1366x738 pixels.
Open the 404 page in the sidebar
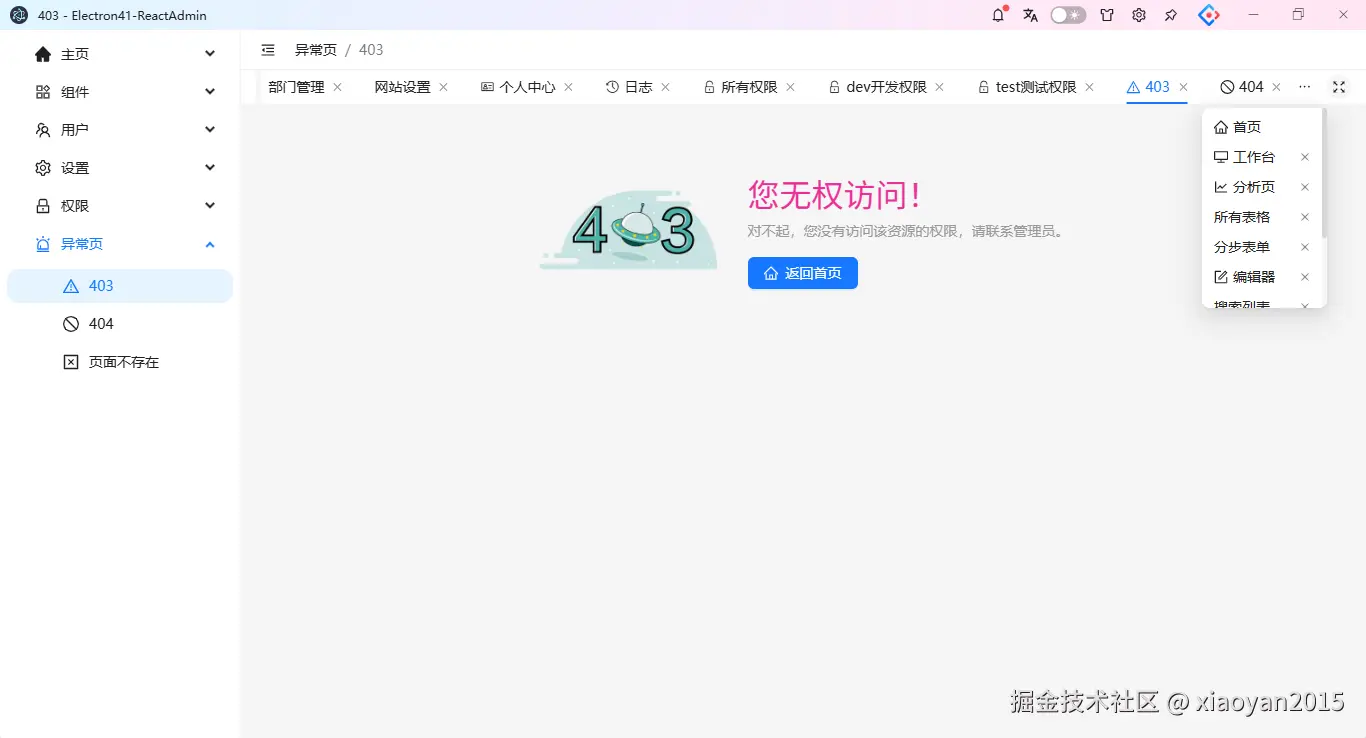point(120,324)
